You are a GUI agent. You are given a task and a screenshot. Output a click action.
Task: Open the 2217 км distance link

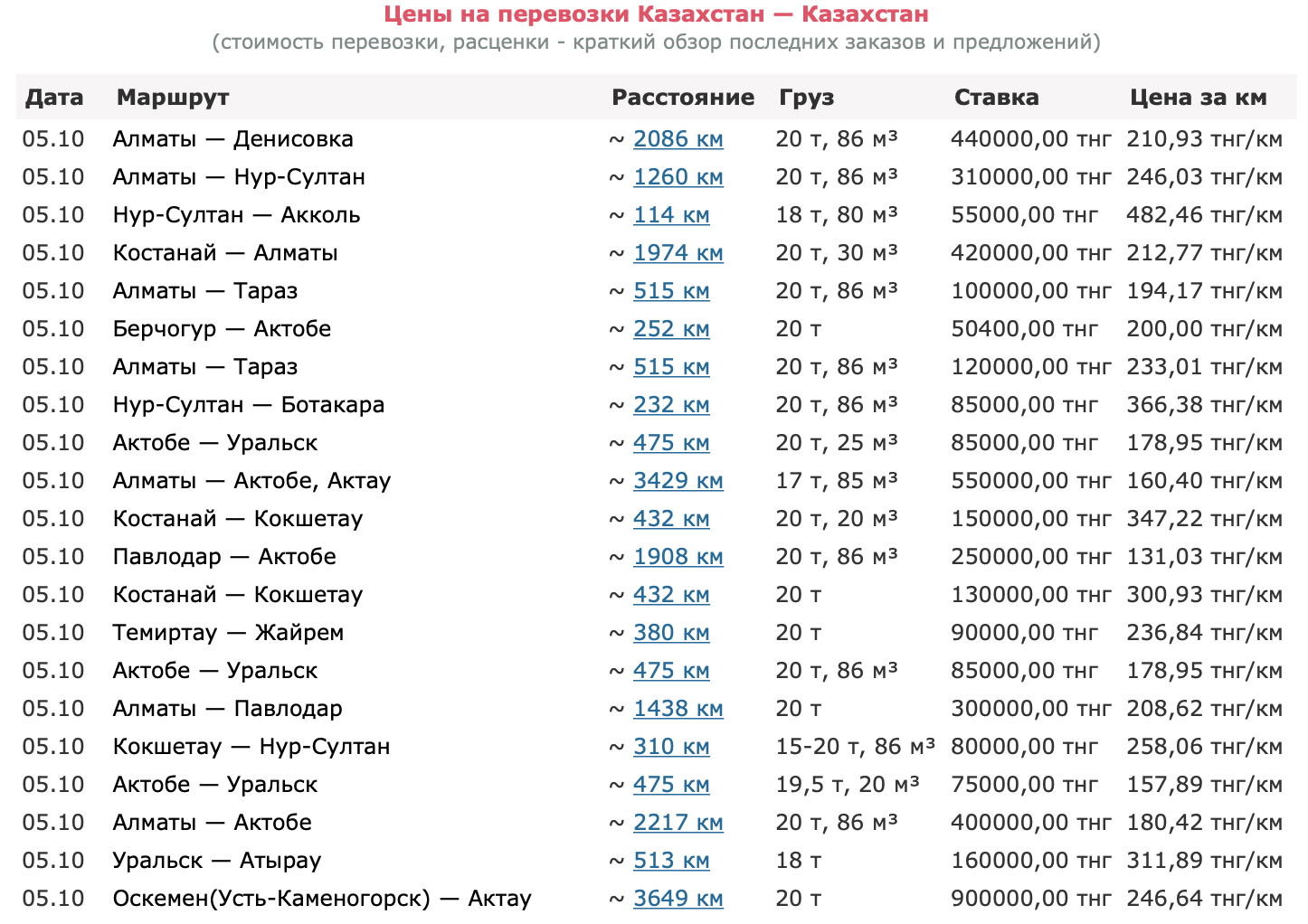[x=678, y=823]
